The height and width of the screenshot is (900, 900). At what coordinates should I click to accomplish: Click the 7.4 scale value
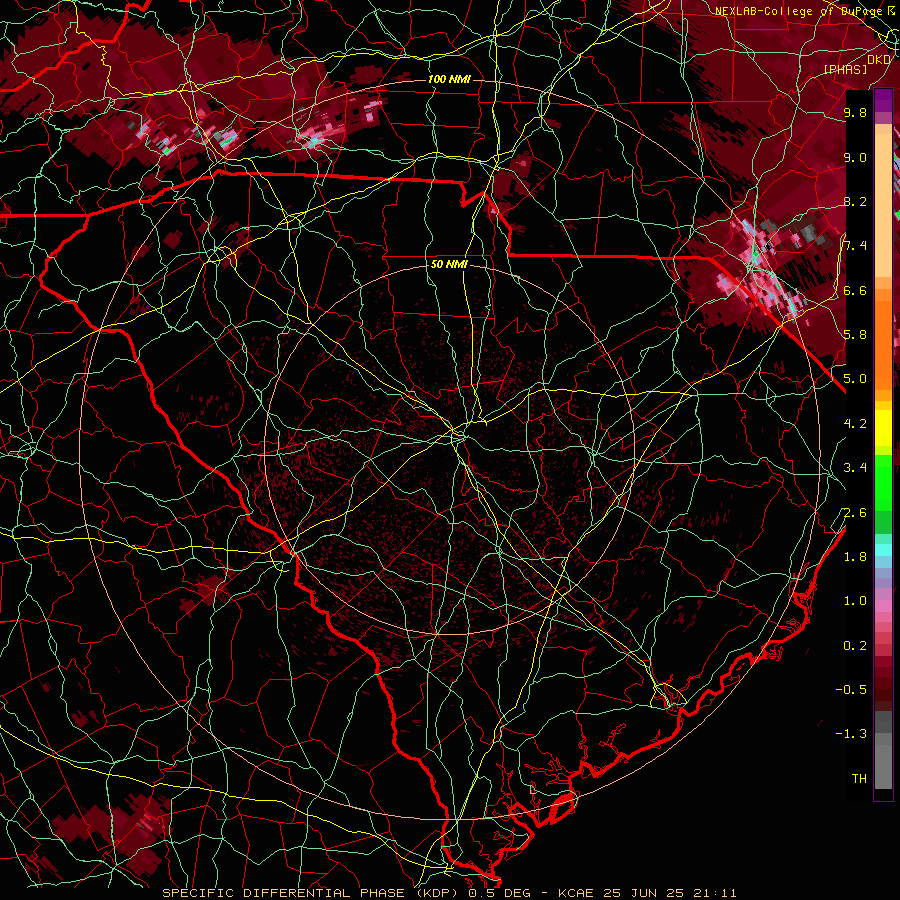pyautogui.click(x=855, y=246)
